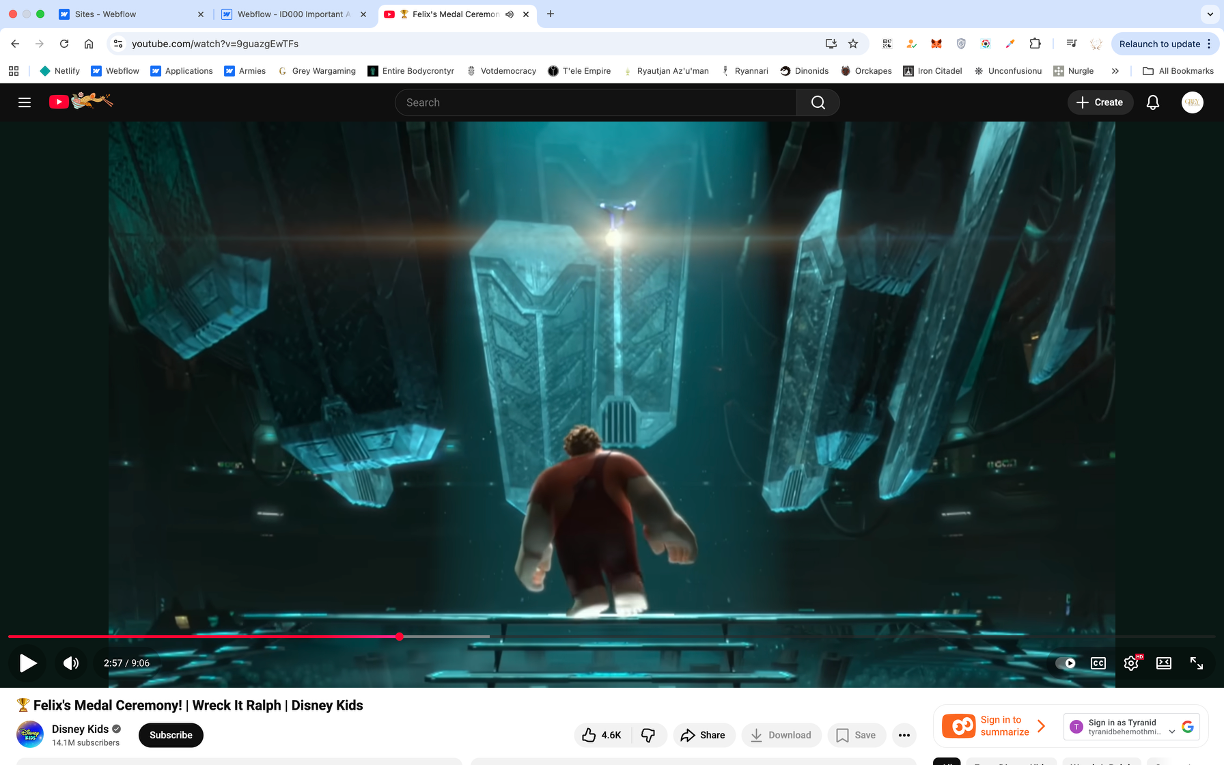
Task: Bookmark this page with the star
Action: (853, 44)
